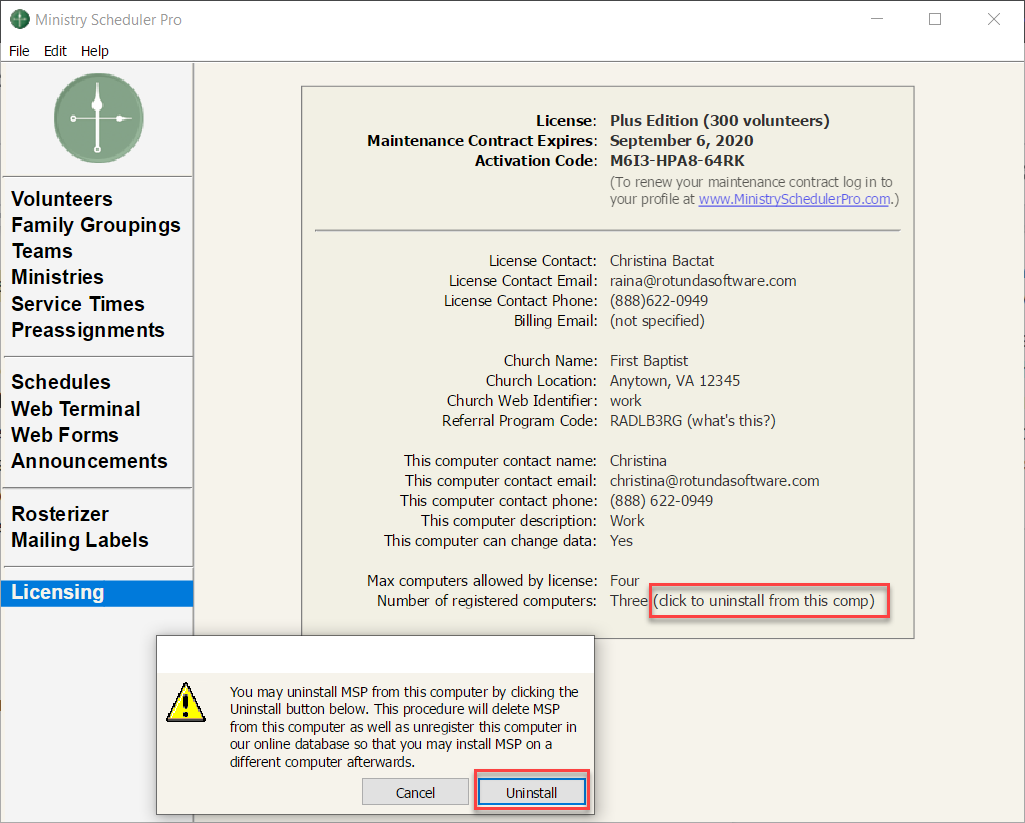Image resolution: width=1025 pixels, height=823 pixels.
Task: Open the Web Terminal section
Action: (x=76, y=409)
